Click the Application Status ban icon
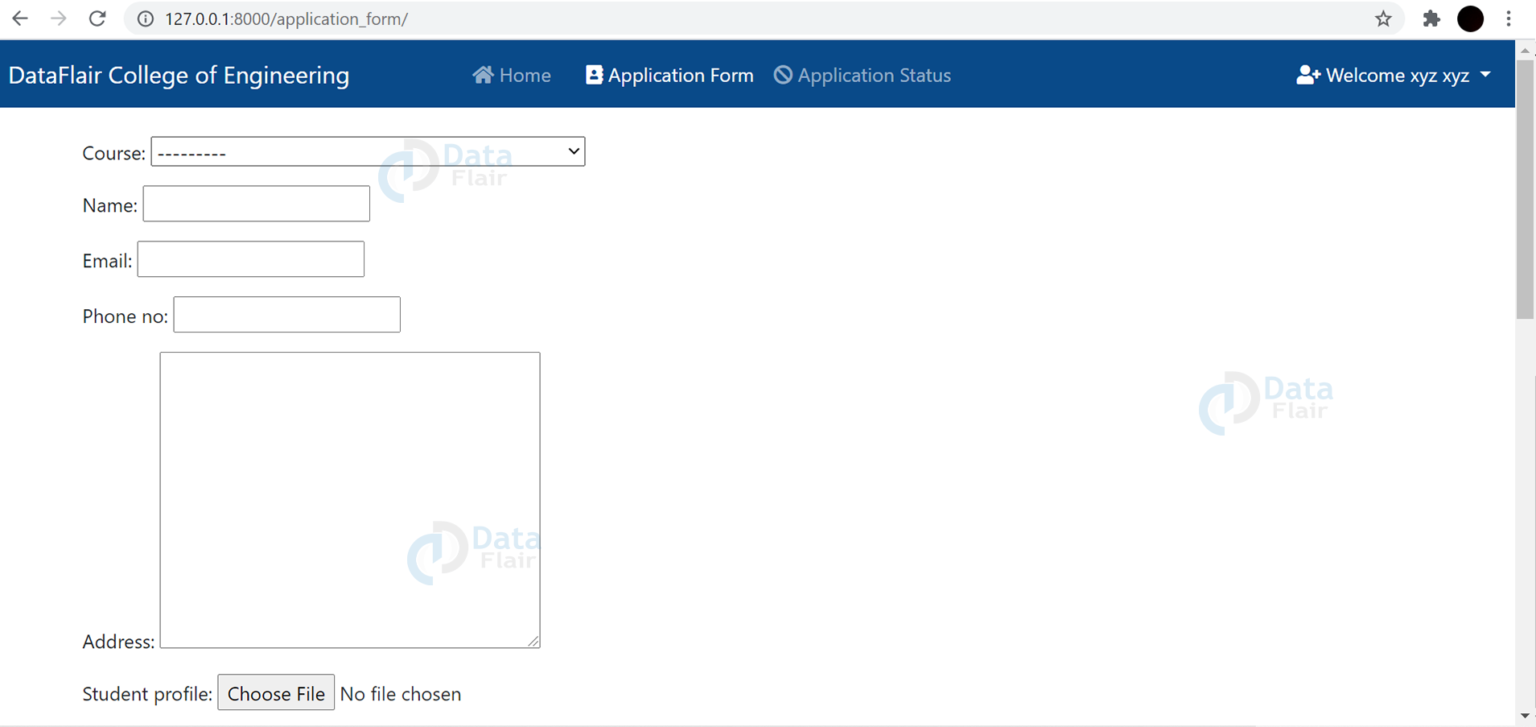This screenshot has width=1536, height=727. pyautogui.click(x=783, y=75)
